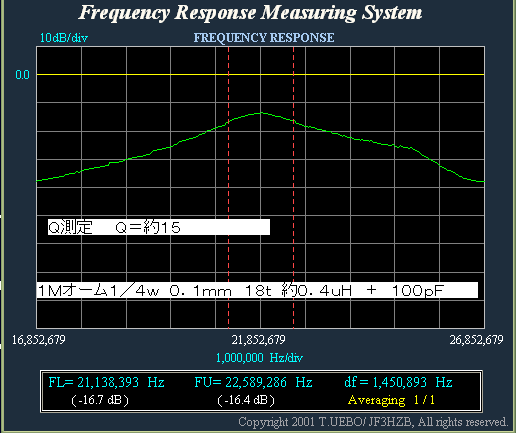This screenshot has width=516, height=433.
Task: Click the FU= 22,589,286 Hz readout
Action: 253,382
